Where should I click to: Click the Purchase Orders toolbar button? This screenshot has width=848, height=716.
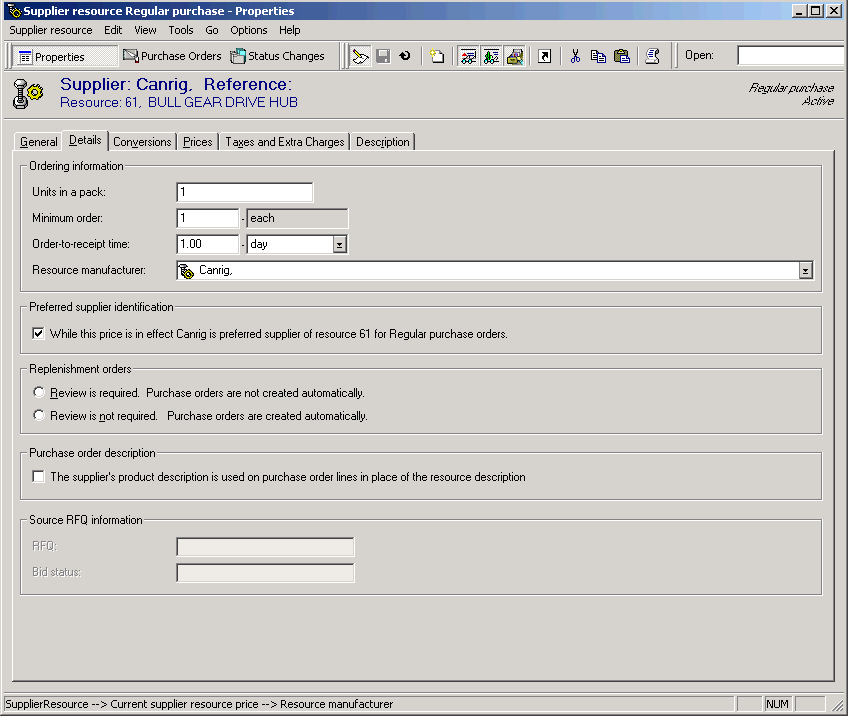click(x=172, y=56)
